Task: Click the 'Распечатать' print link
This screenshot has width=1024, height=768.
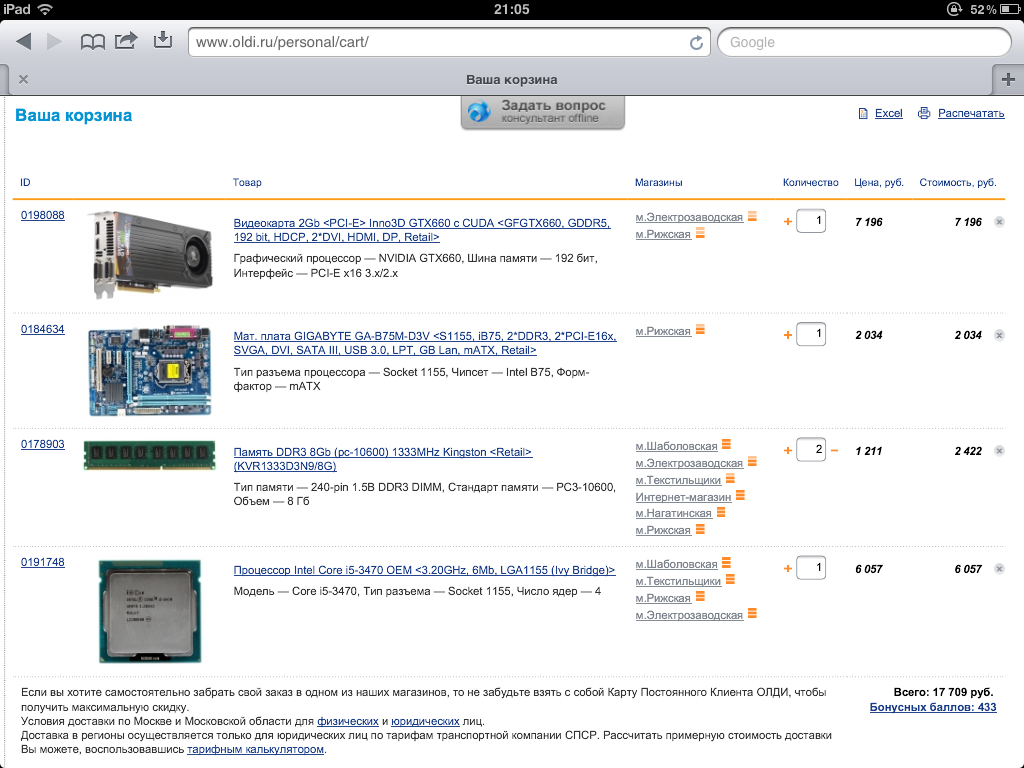Action: click(970, 113)
